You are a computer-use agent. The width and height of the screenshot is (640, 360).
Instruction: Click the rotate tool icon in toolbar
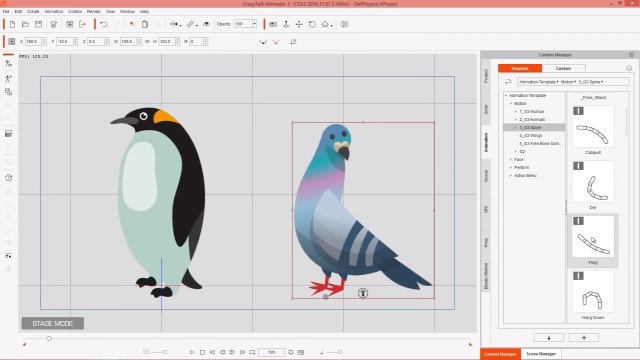tap(312, 24)
